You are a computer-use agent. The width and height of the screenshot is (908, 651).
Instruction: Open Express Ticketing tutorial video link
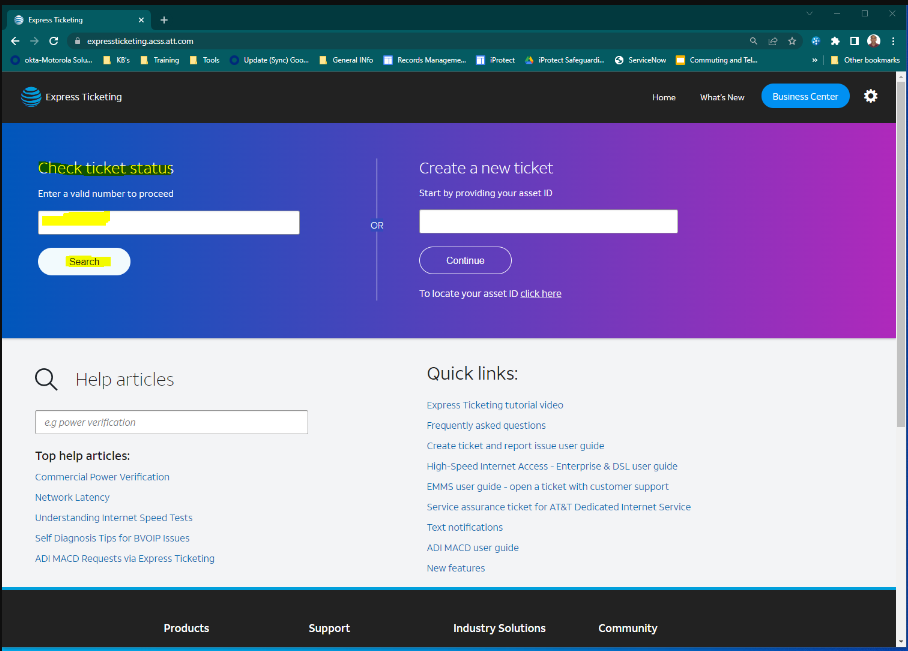(x=495, y=405)
